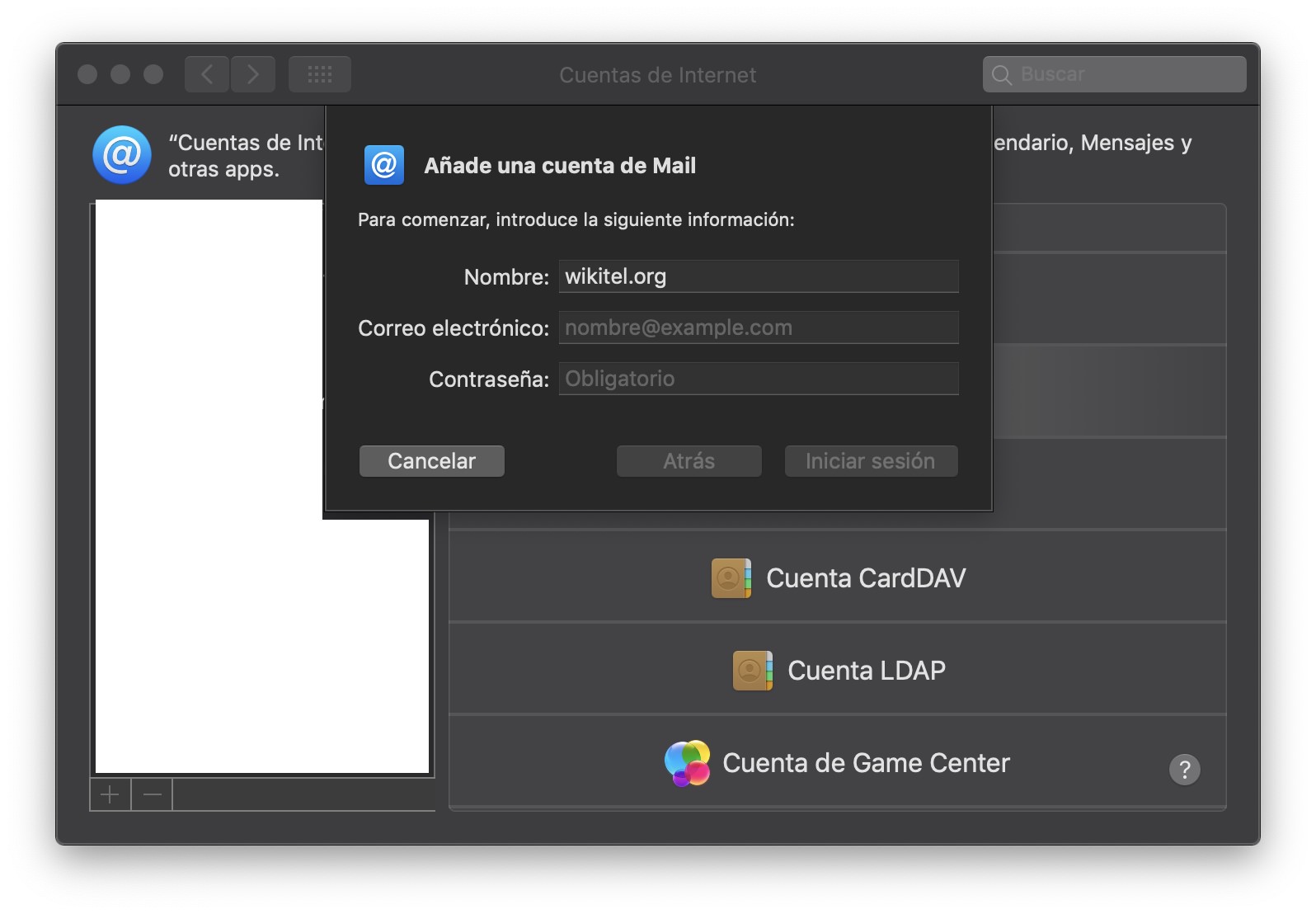Show all preferences with the grid button
The height and width of the screenshot is (914, 1316).
point(320,74)
